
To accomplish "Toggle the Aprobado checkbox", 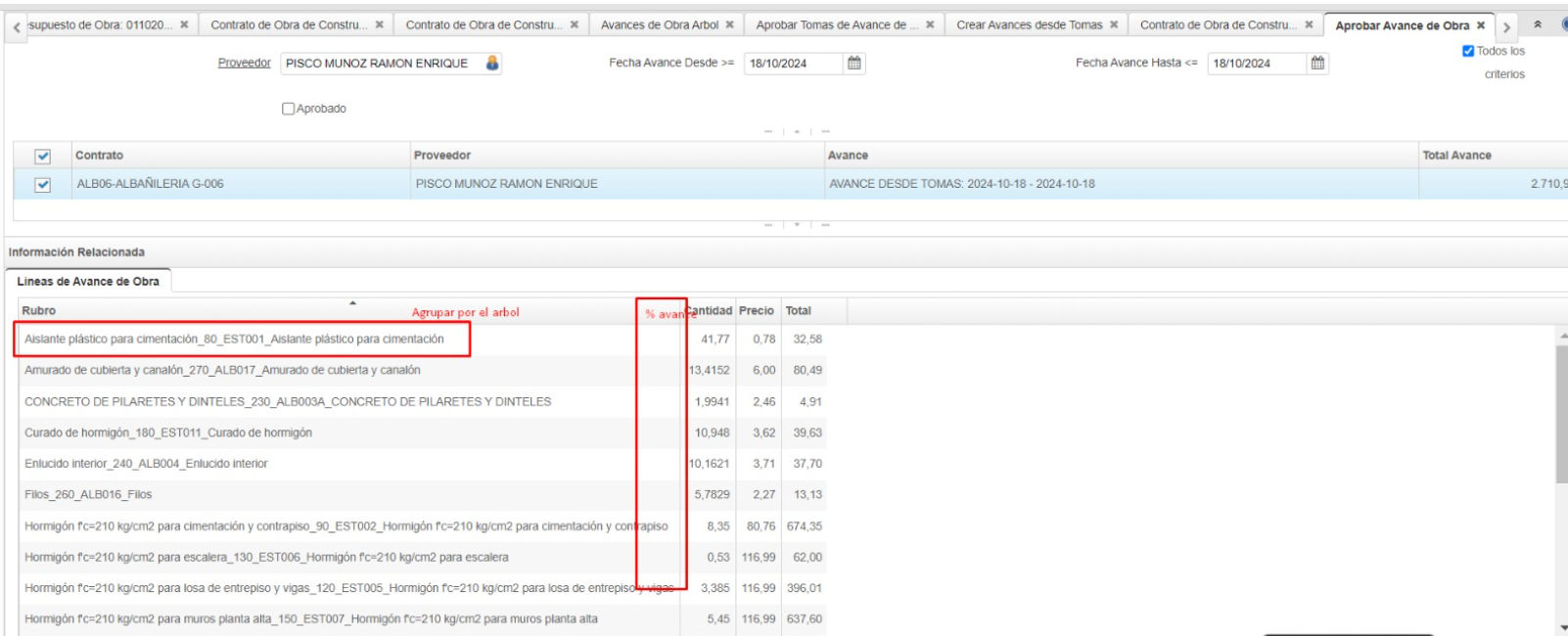I will point(289,109).
